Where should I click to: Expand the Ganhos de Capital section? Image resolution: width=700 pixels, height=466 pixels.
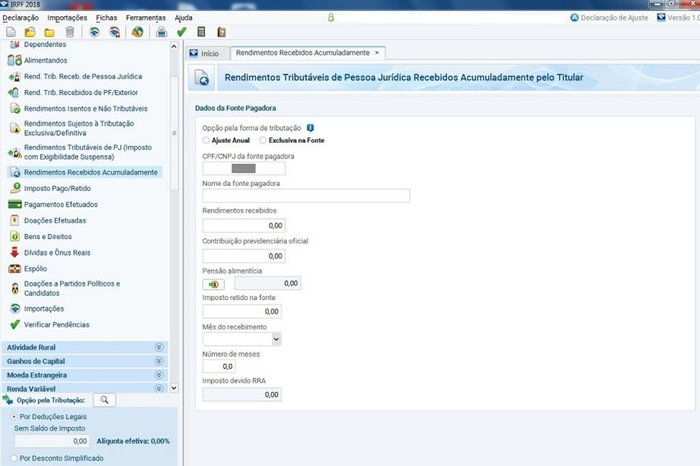85,361
